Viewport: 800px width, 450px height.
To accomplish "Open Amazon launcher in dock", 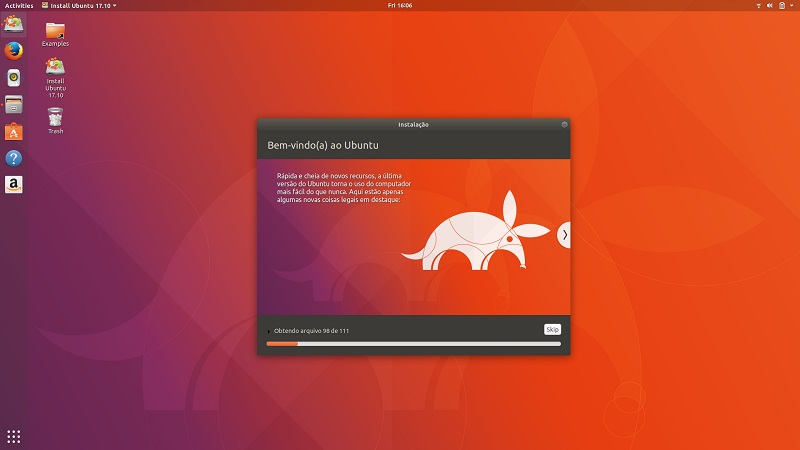I will (x=14, y=185).
